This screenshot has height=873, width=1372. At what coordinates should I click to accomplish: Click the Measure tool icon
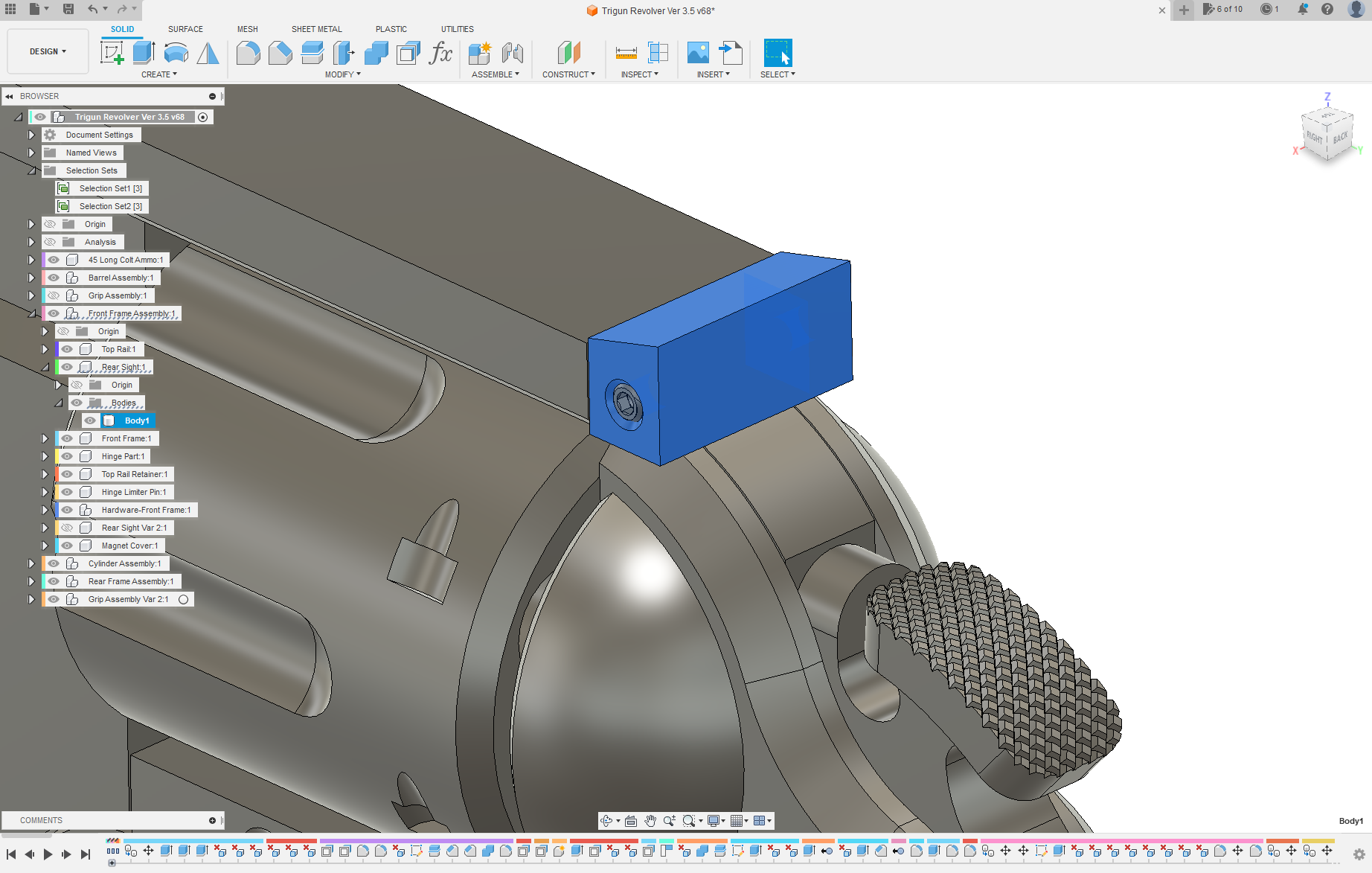[x=626, y=53]
